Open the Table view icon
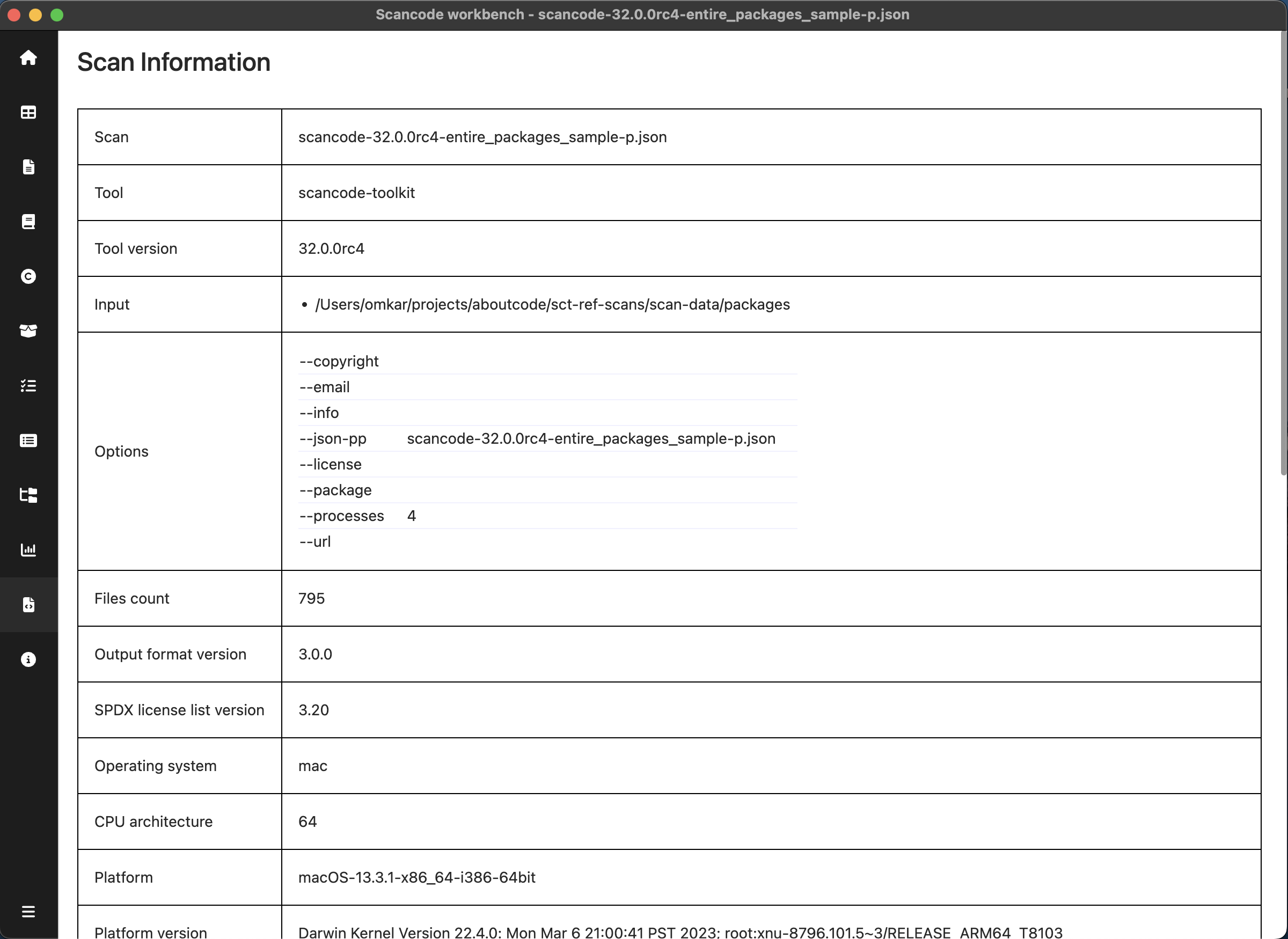 click(28, 113)
